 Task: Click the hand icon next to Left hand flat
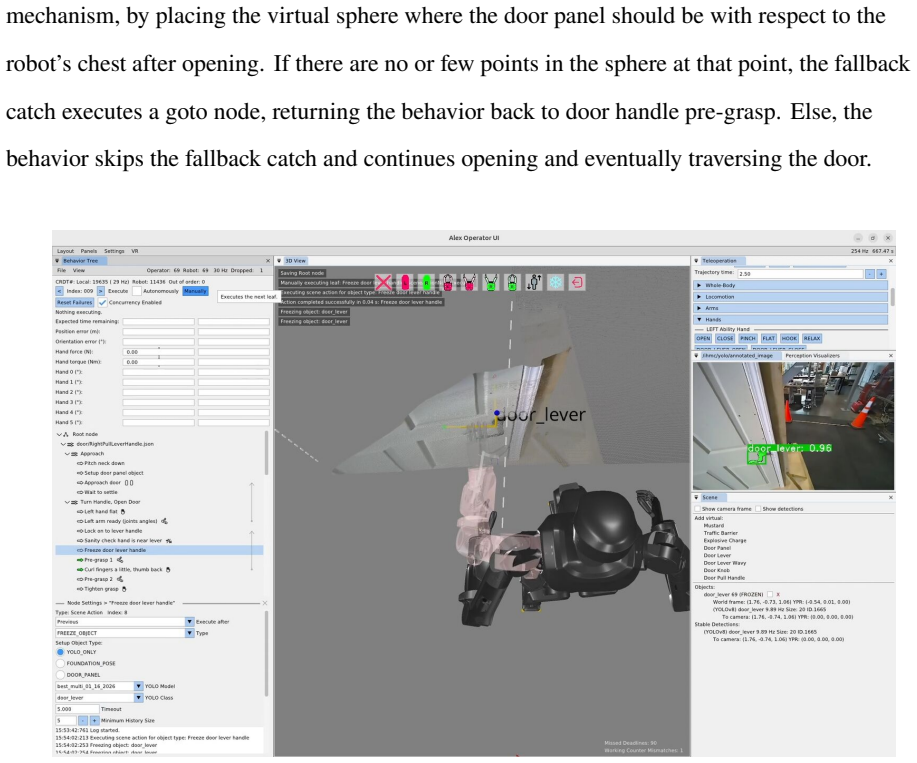[x=123, y=512]
